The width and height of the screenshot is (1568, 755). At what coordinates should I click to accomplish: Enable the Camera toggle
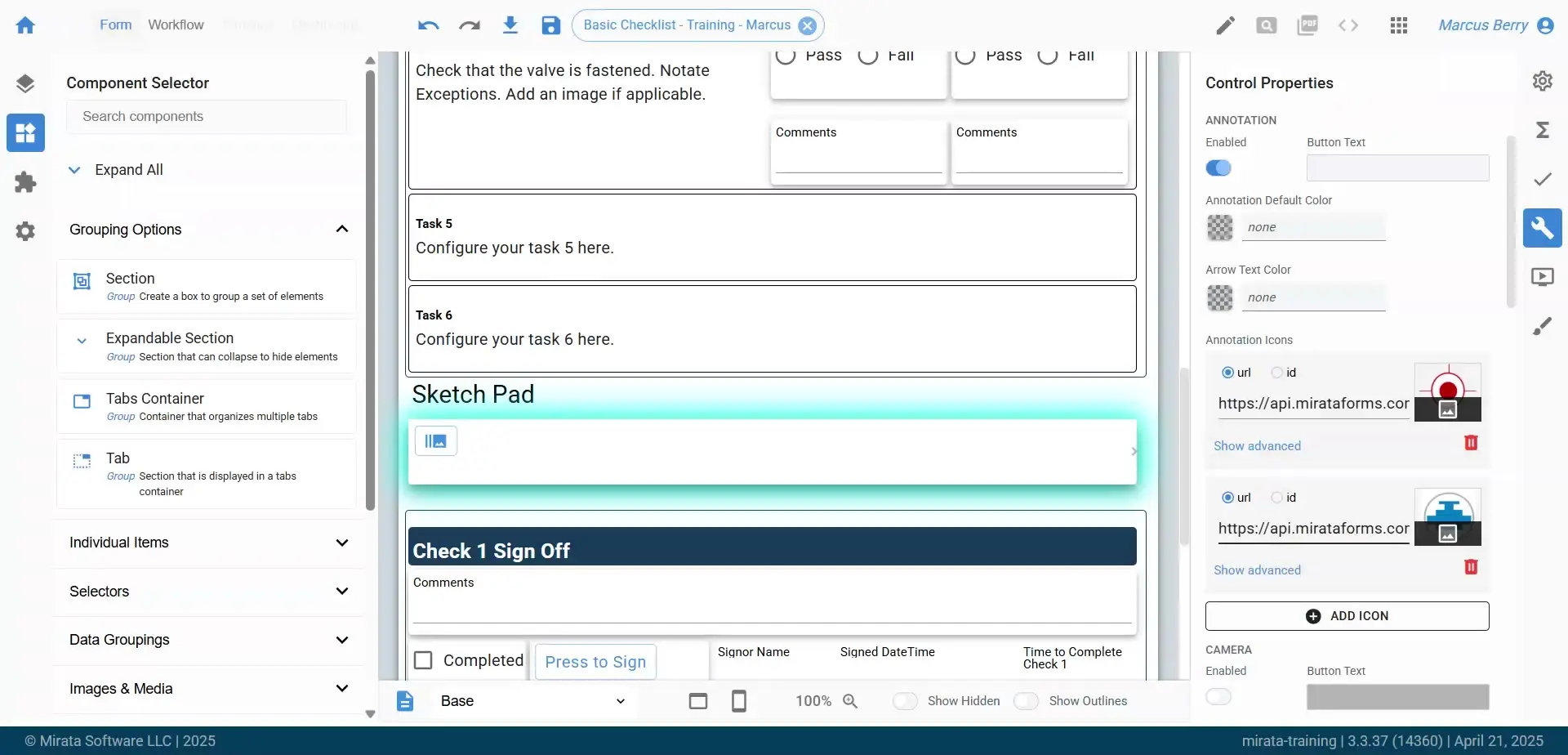pyautogui.click(x=1218, y=696)
